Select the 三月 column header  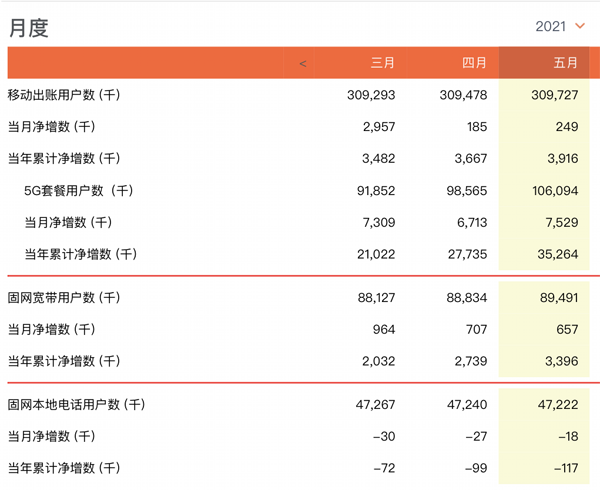coord(382,63)
